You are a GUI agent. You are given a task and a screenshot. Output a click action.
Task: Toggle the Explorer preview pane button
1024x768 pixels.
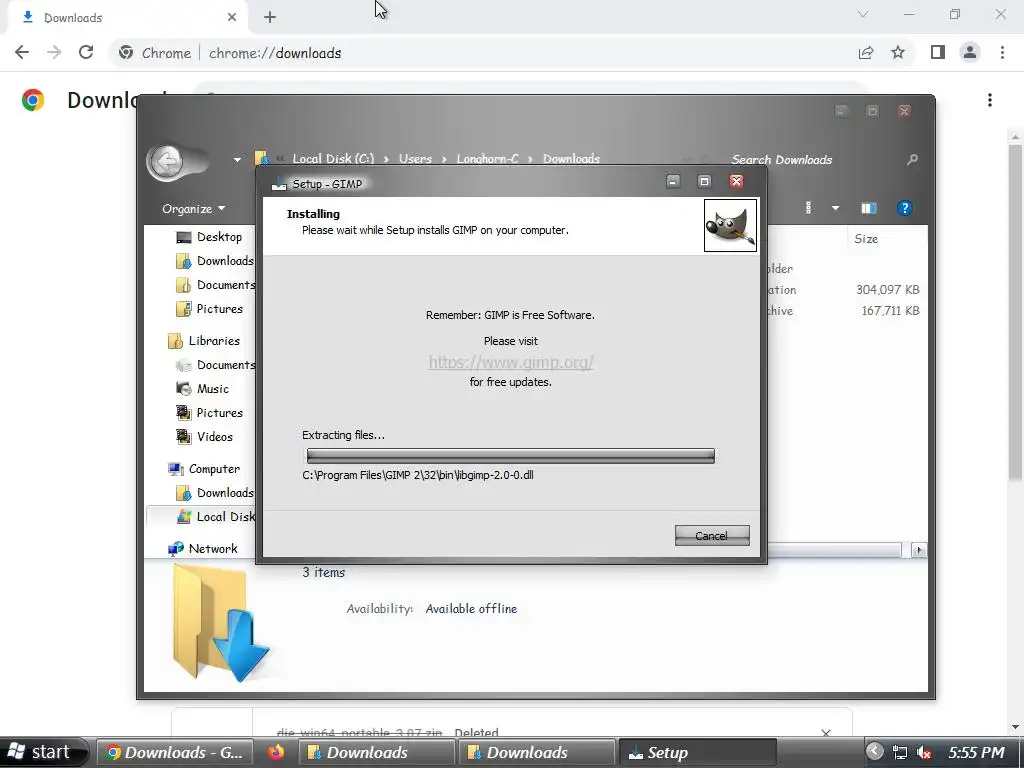pos(869,208)
